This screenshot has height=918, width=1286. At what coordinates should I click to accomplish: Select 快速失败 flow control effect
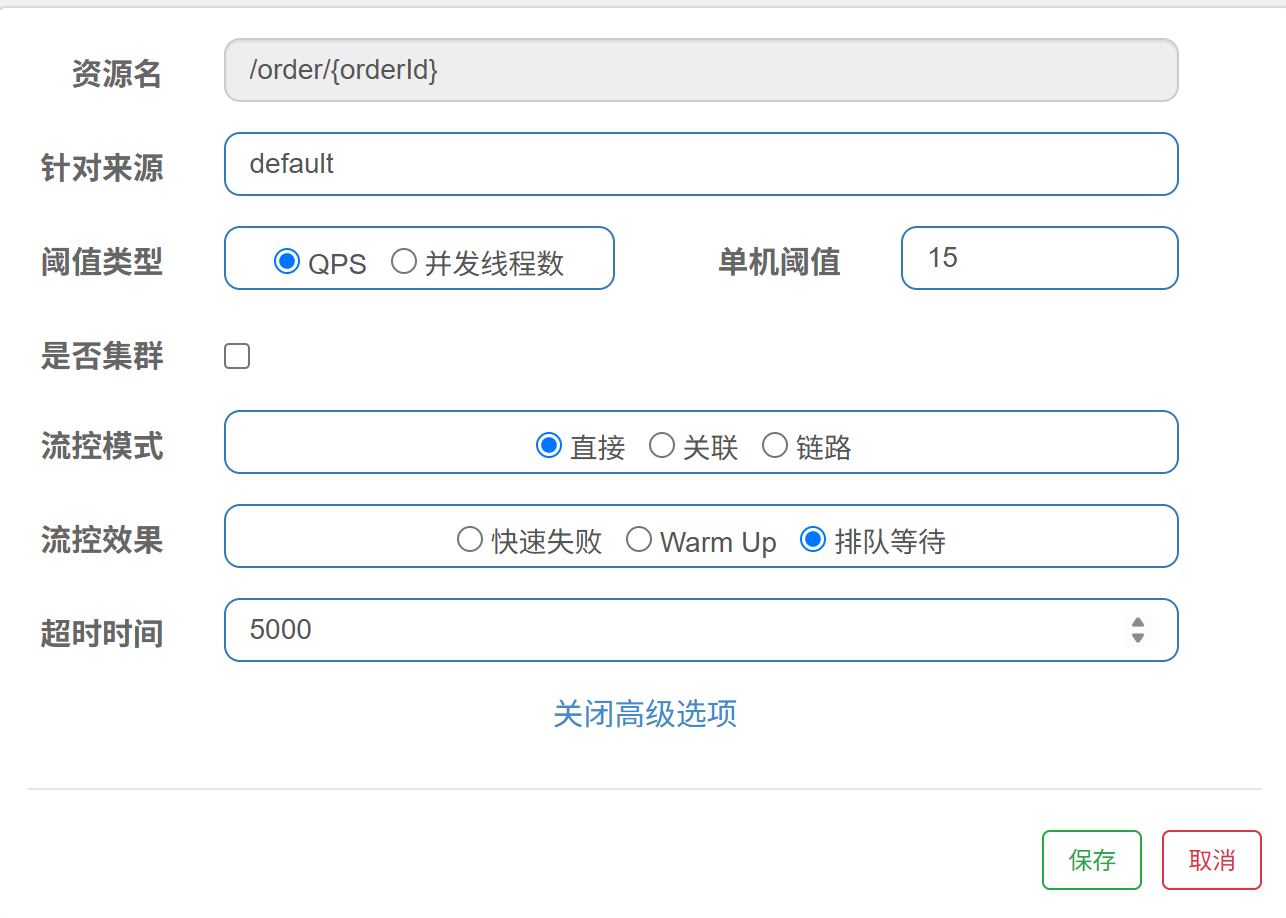470,540
